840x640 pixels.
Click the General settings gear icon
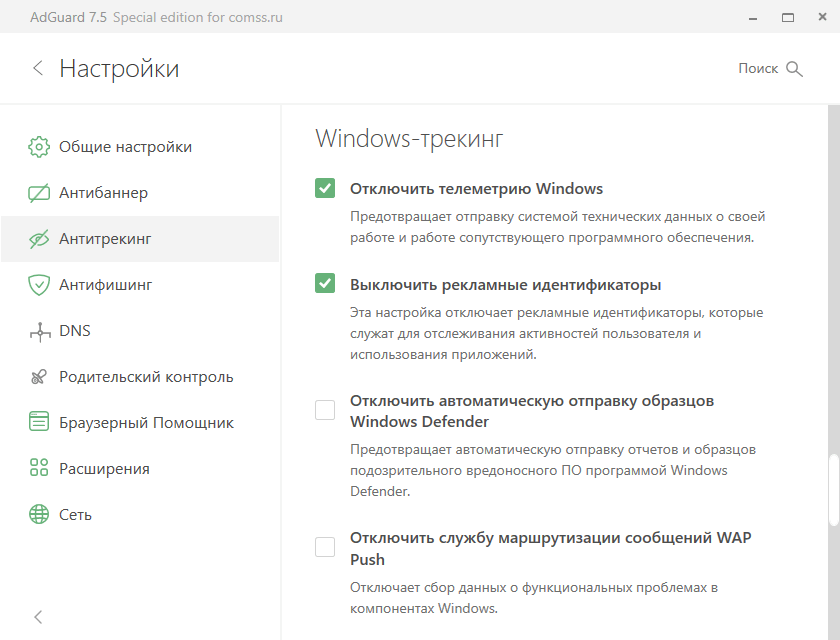point(39,147)
